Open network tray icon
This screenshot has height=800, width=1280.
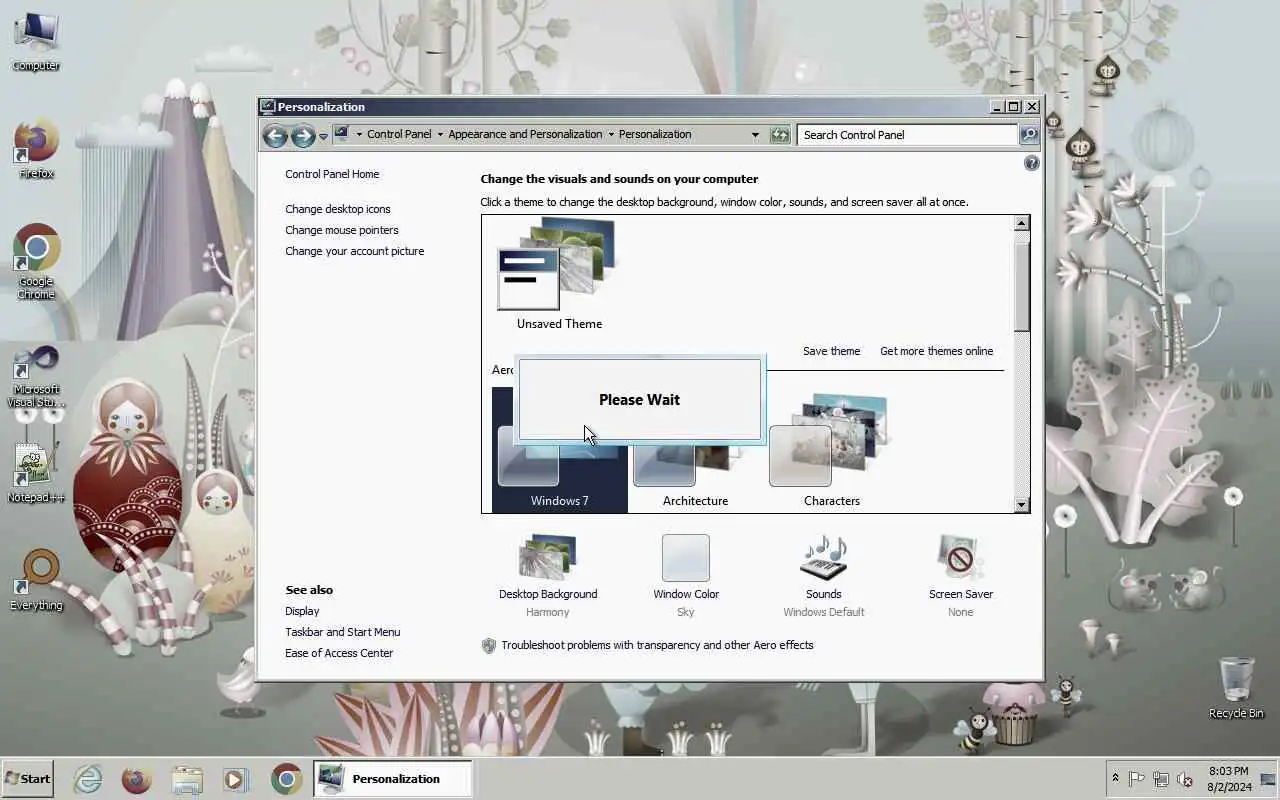tap(1161, 779)
